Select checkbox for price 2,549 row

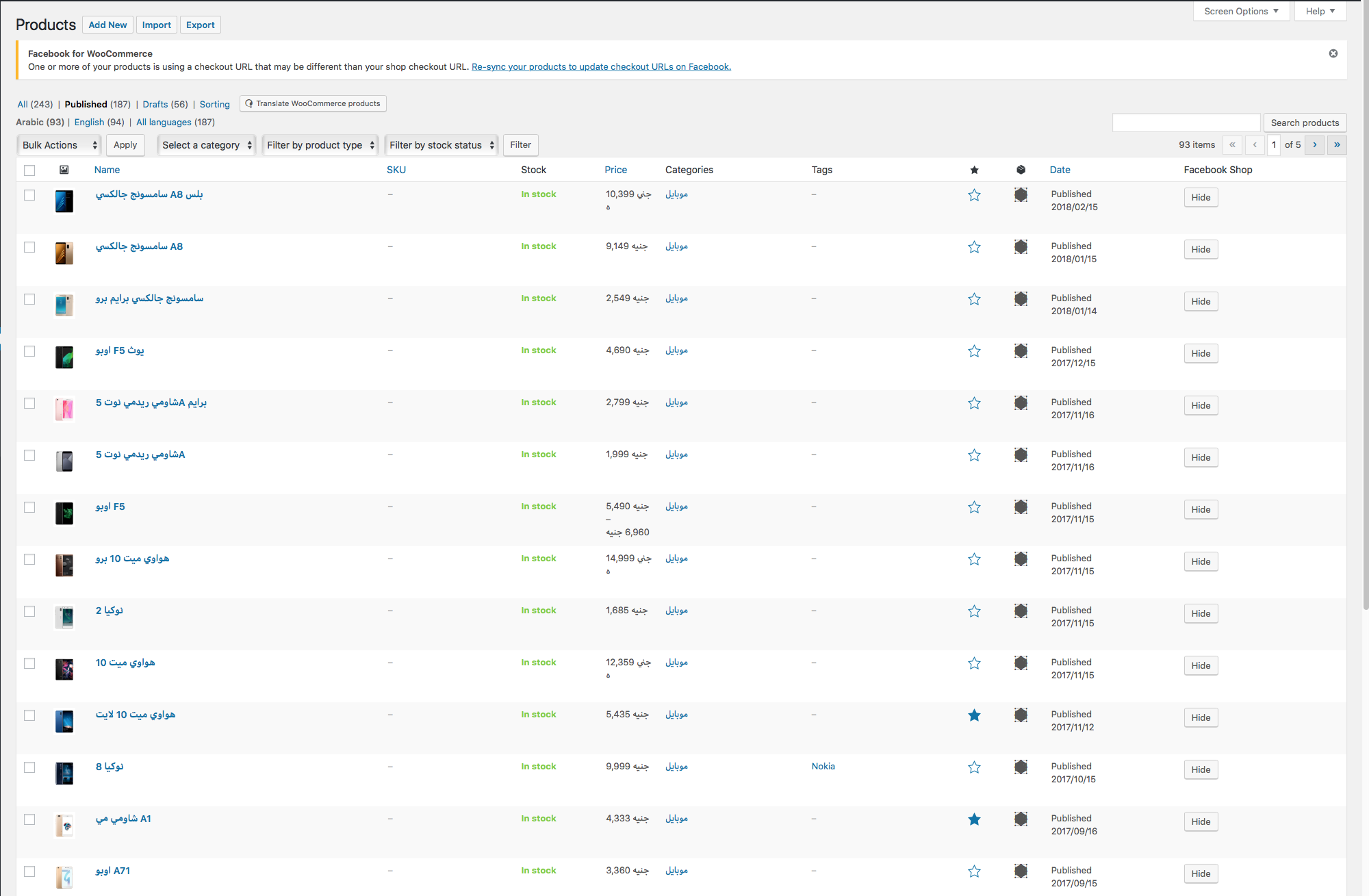point(29,299)
